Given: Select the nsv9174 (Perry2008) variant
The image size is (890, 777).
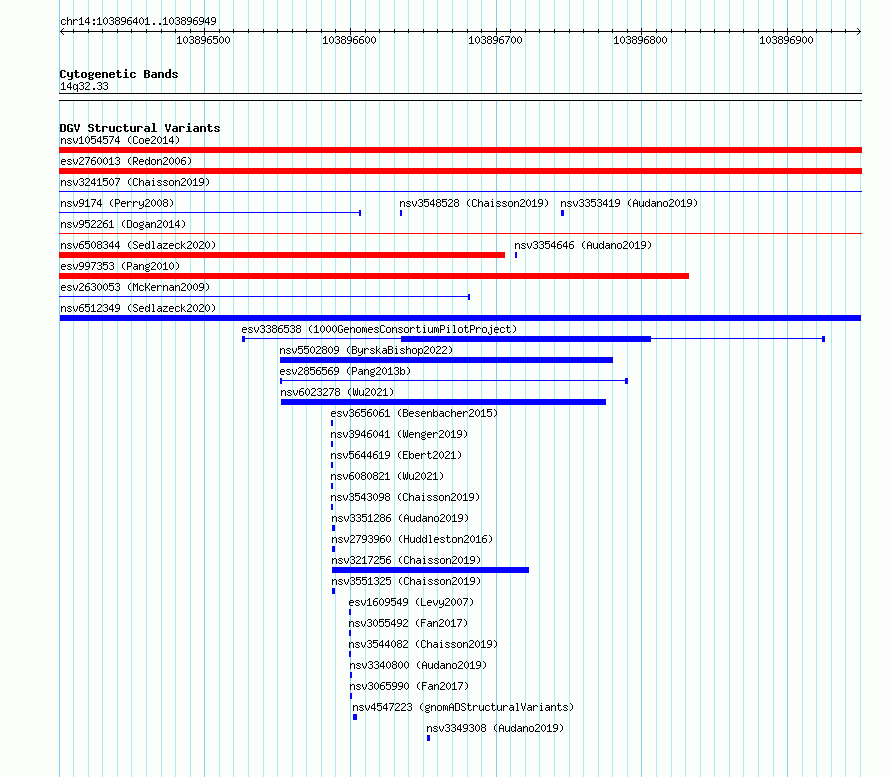Looking at the screenshot, I should pyautogui.click(x=117, y=203).
